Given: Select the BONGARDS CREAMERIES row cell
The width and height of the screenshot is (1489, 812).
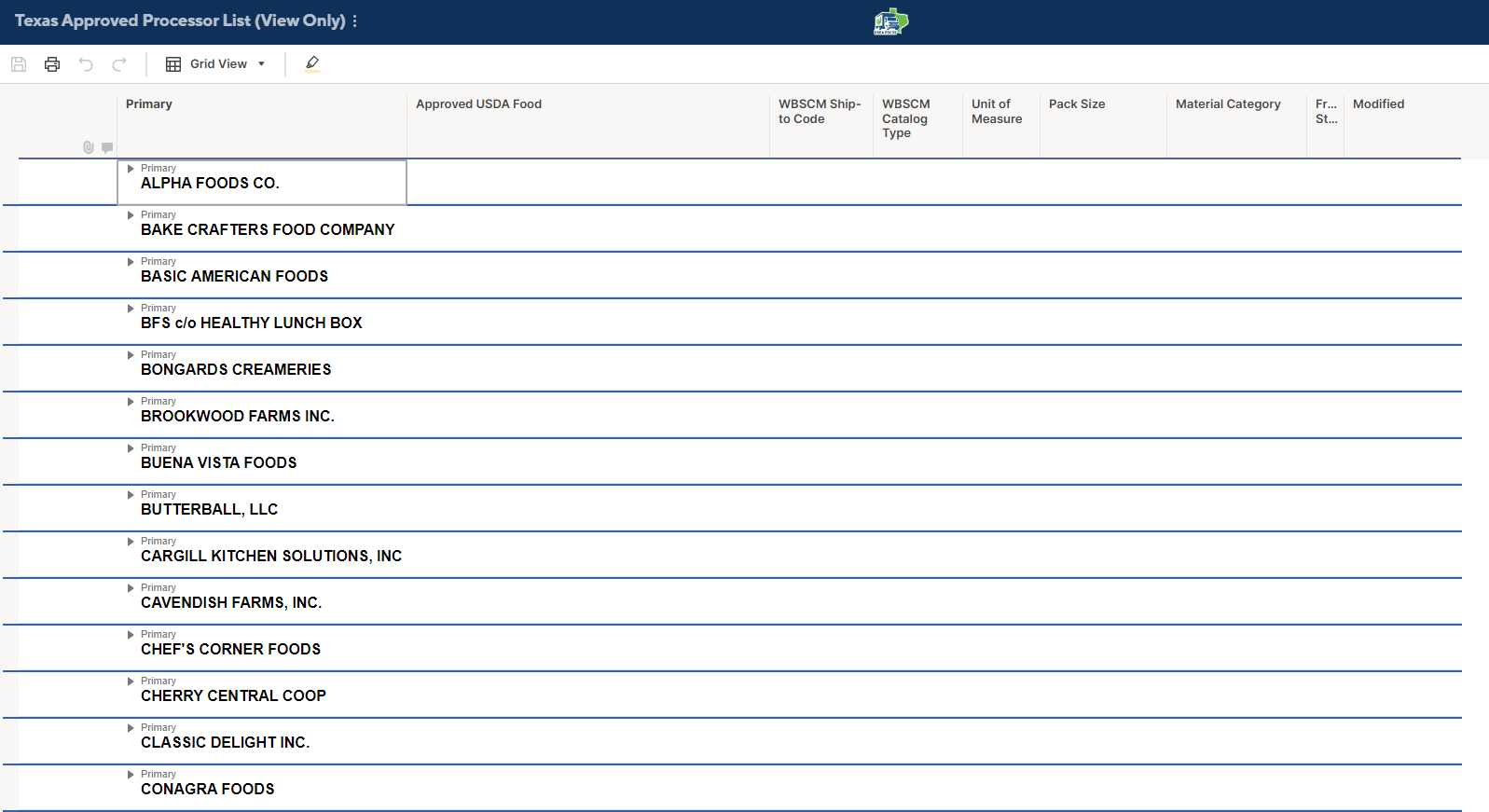Looking at the screenshot, I should (236, 370).
